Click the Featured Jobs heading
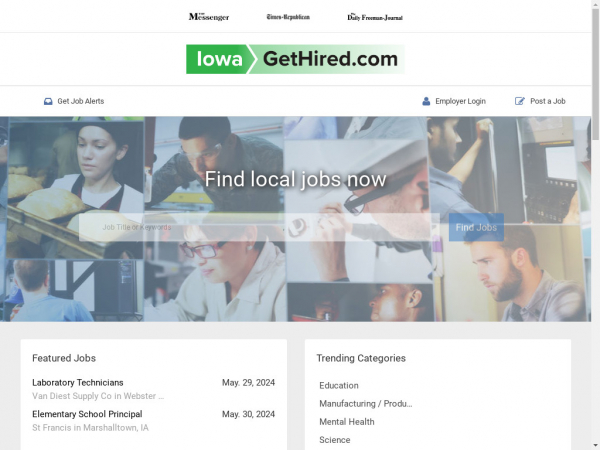 (x=64, y=358)
